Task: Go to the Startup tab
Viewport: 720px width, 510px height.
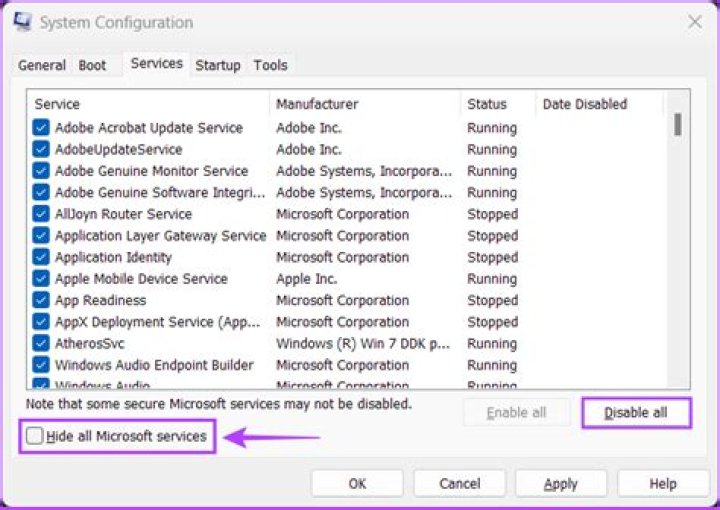Action: point(218,65)
